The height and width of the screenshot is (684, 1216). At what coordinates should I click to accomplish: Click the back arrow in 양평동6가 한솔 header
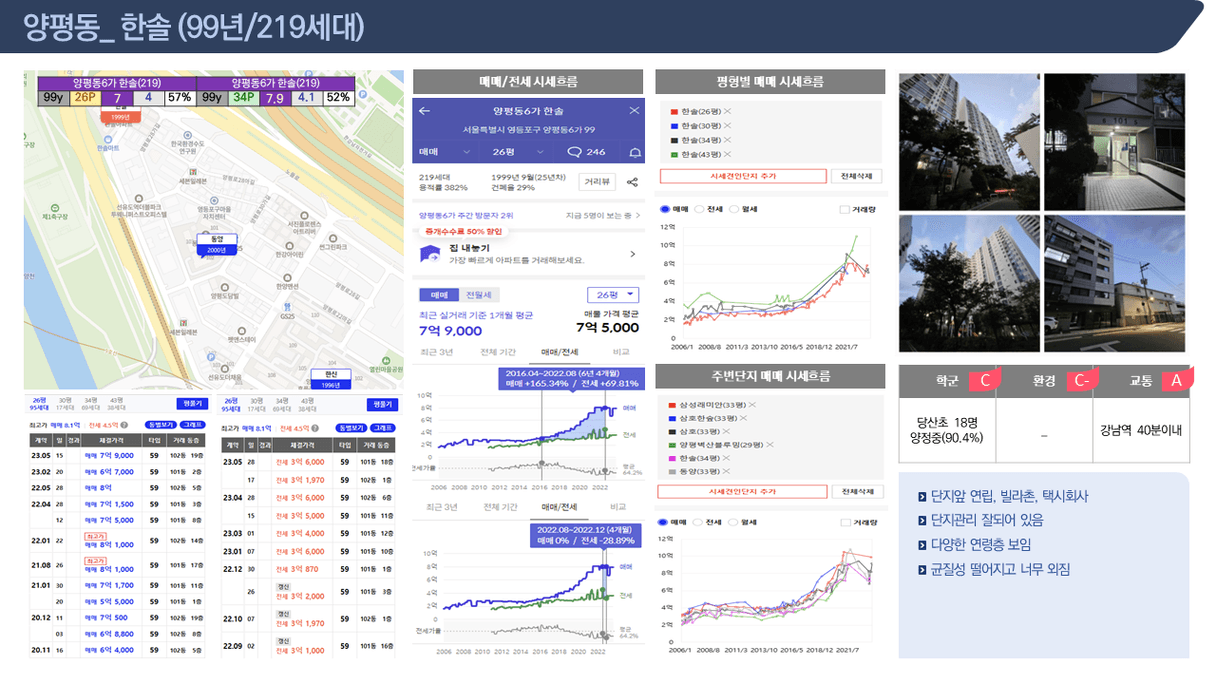click(424, 111)
